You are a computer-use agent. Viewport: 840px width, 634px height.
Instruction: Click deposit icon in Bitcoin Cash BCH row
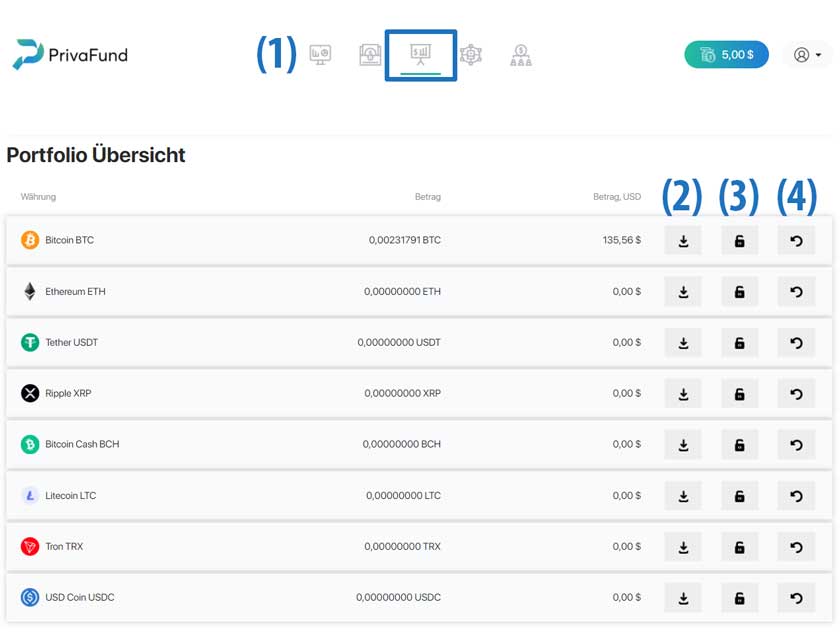point(683,445)
